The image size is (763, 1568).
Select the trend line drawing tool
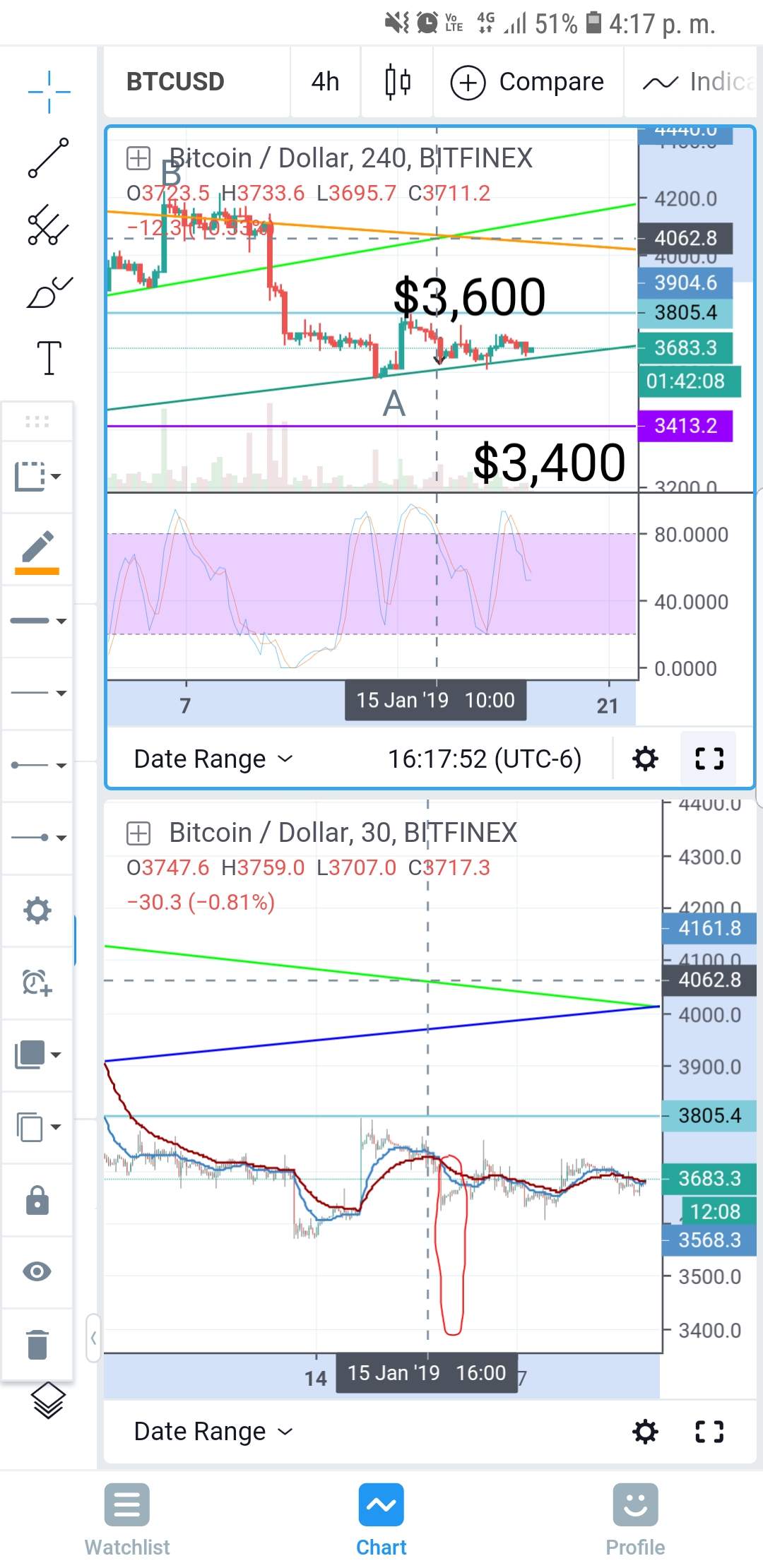point(49,158)
